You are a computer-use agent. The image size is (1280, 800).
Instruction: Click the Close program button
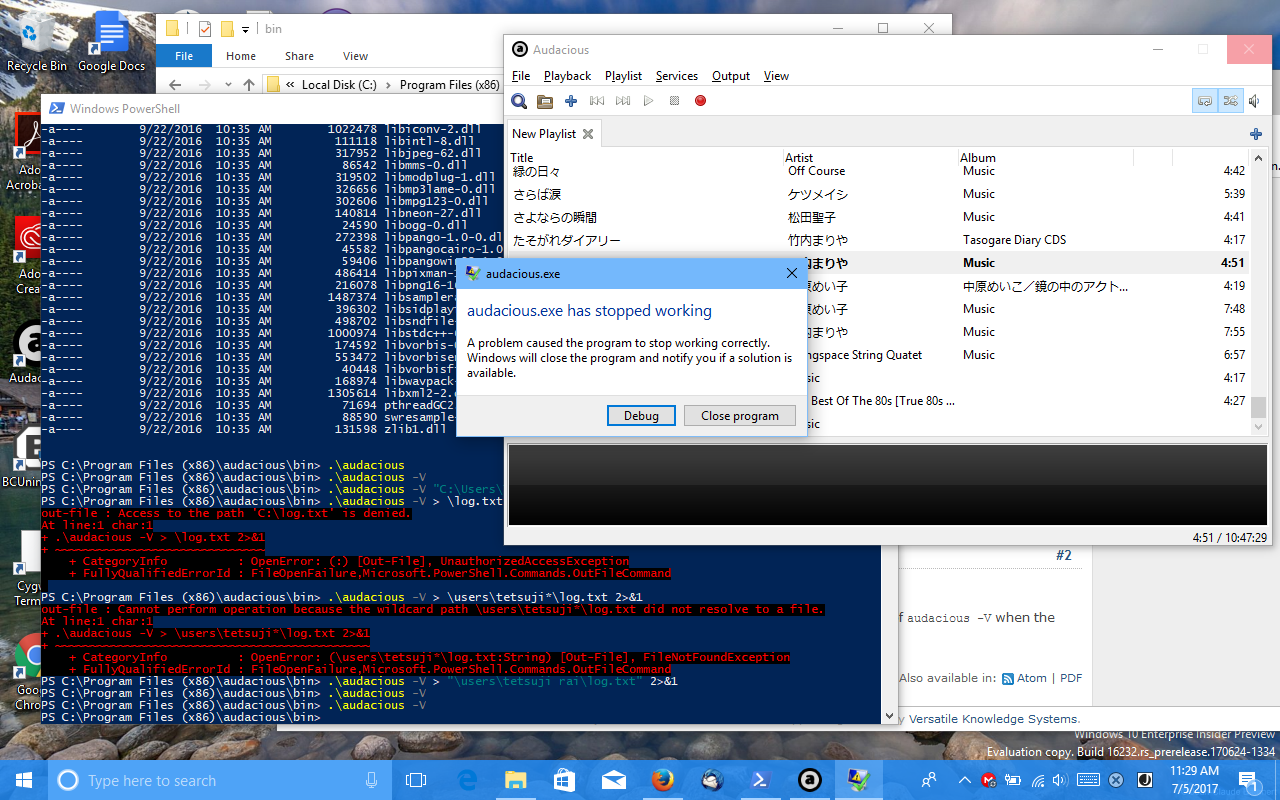[x=740, y=416]
